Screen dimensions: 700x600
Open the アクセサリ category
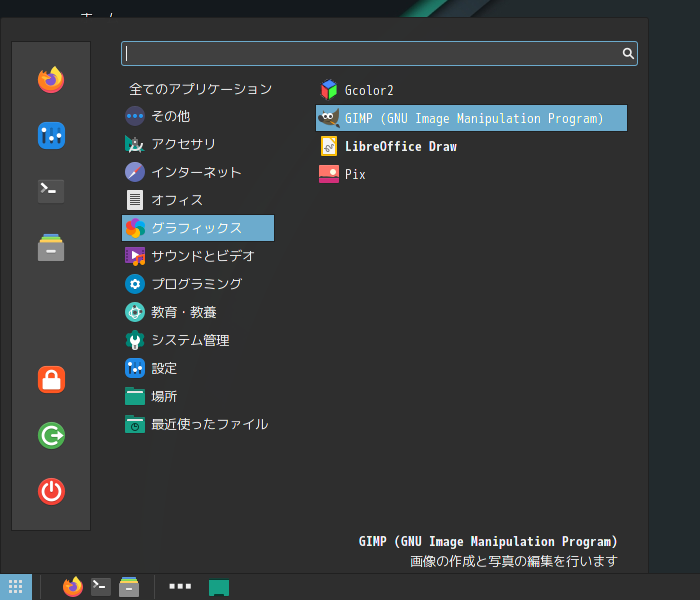pyautogui.click(x=198, y=144)
